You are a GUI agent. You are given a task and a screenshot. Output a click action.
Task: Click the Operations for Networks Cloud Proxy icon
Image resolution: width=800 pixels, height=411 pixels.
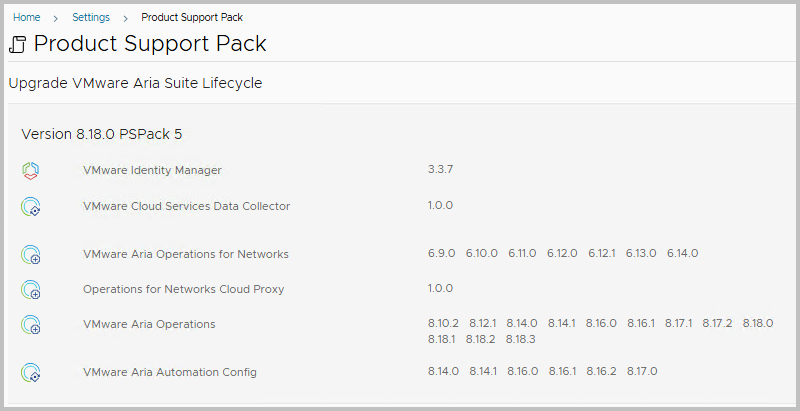tap(31, 289)
